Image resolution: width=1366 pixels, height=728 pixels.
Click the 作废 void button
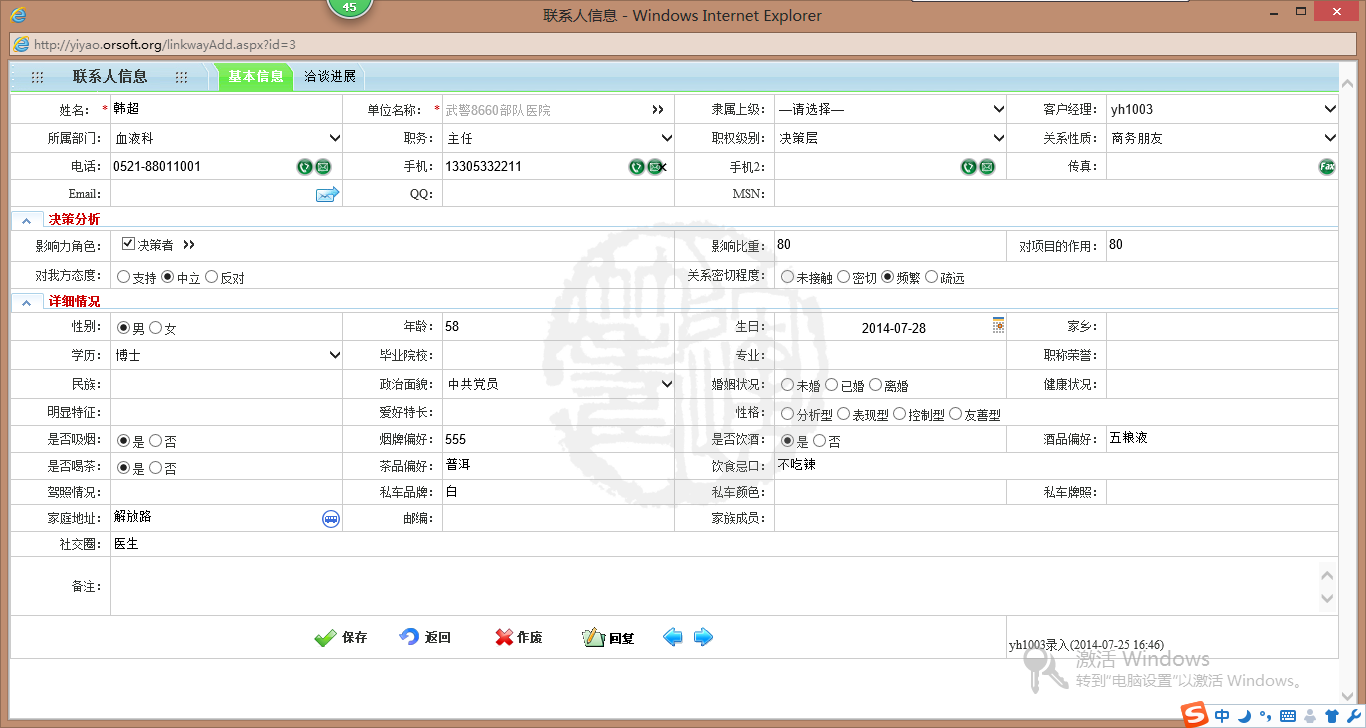tap(519, 637)
